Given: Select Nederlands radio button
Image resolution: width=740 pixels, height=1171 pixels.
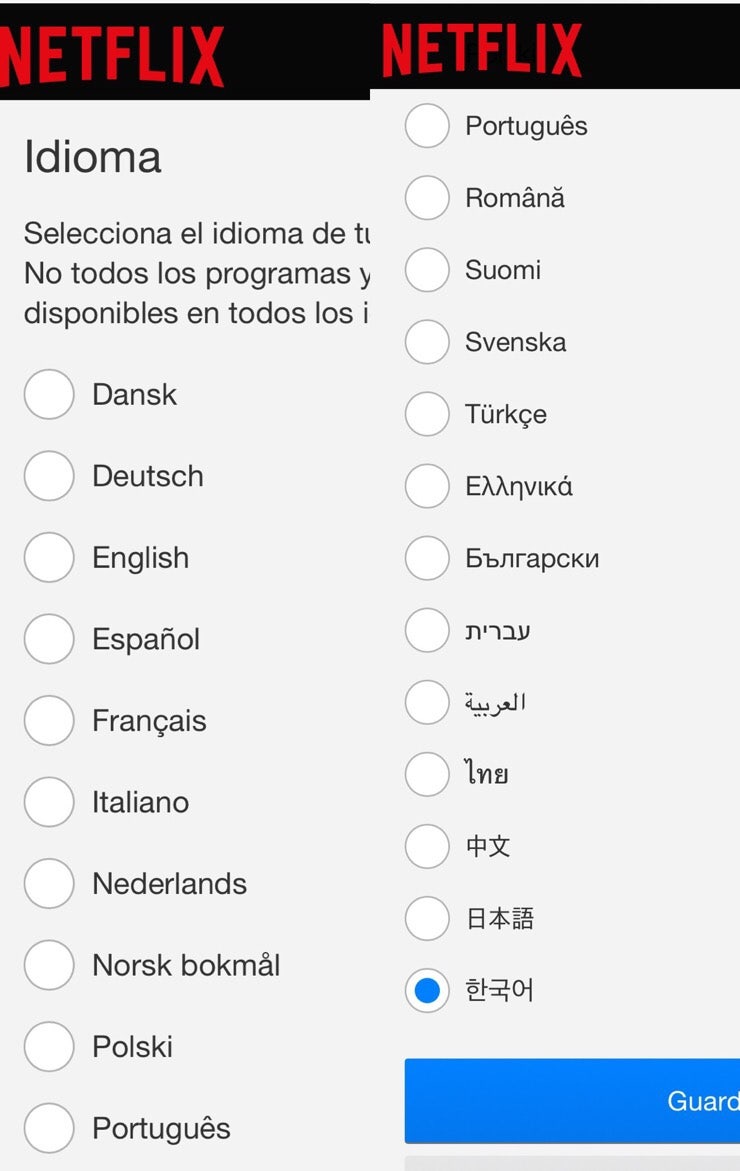Looking at the screenshot, I should [49, 884].
